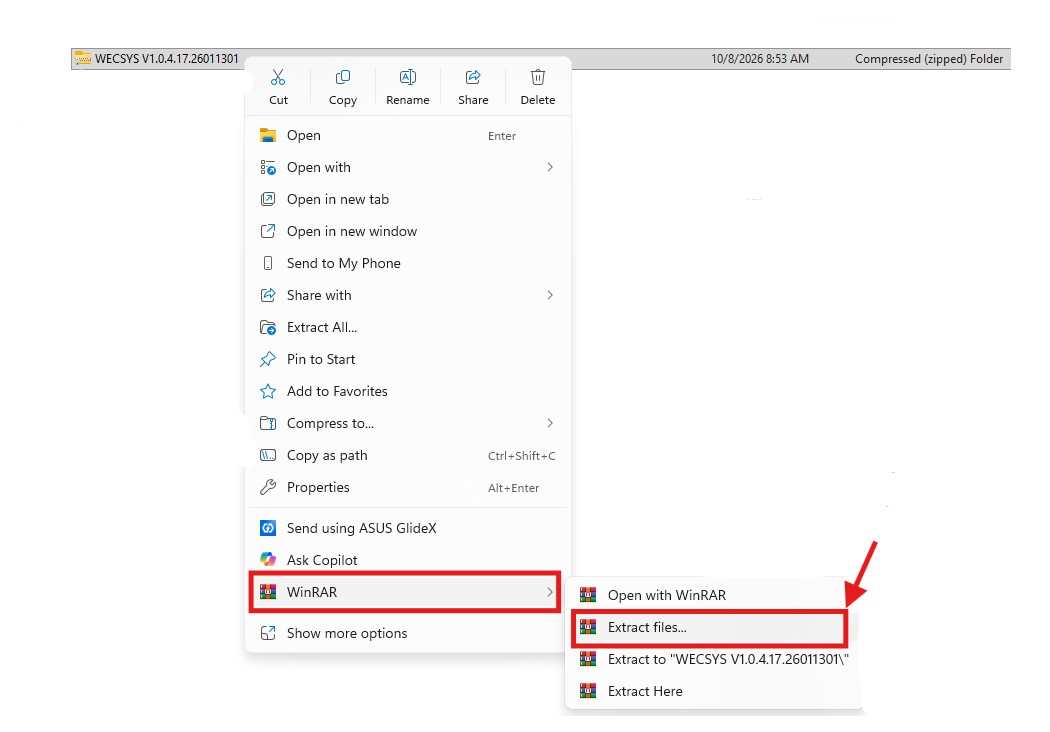Screen dimensions: 1050x732
Task: Click the Rename icon
Action: point(407,78)
